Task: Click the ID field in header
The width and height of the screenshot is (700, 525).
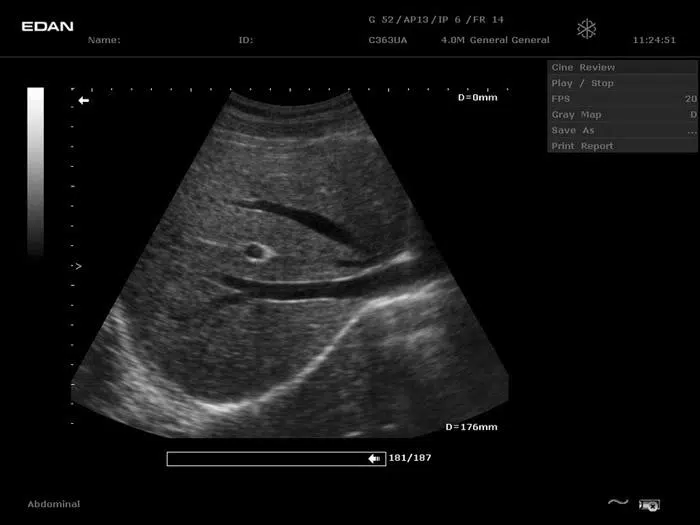Action: coord(246,41)
